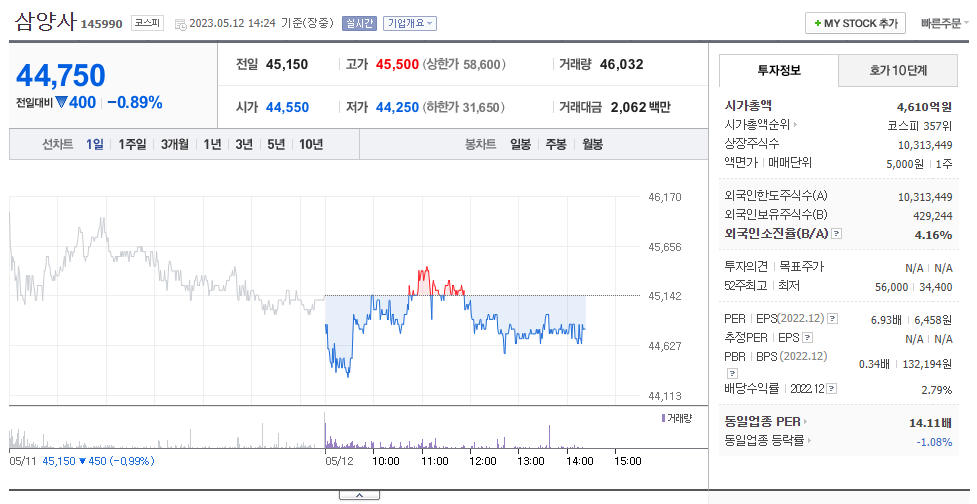Click the 14.11배 industry PER value

[930, 423]
